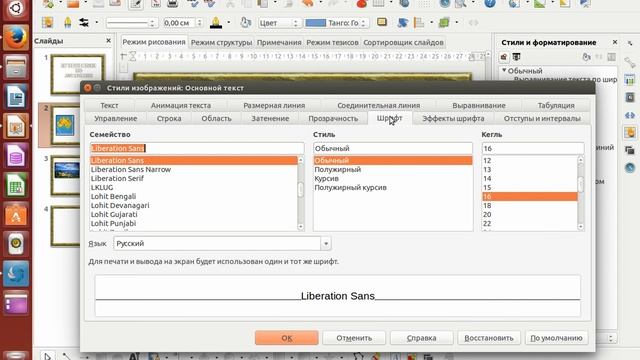Choose Курсив font style

click(x=326, y=178)
